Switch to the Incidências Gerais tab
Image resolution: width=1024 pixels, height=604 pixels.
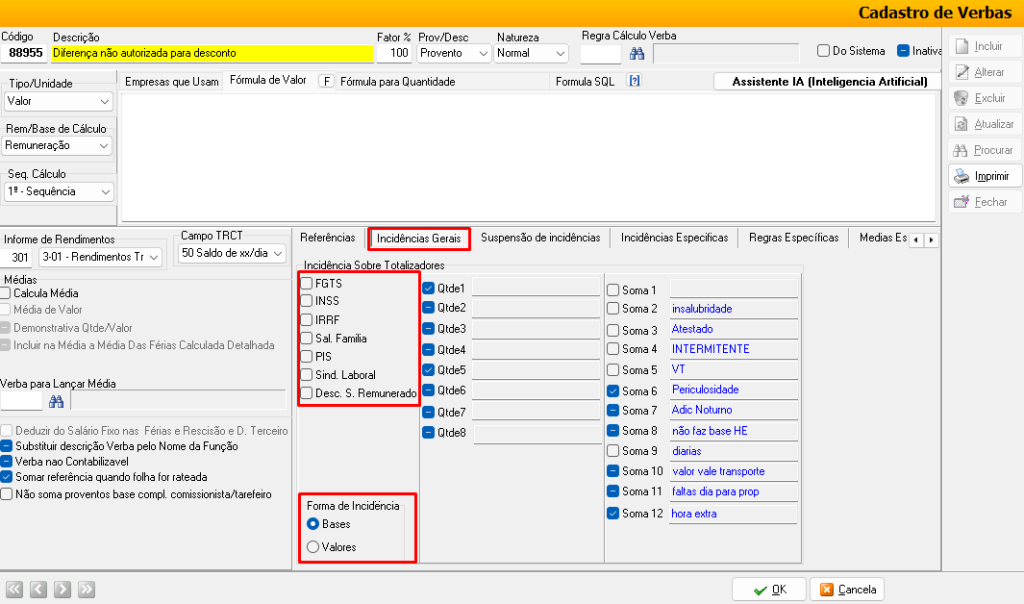[419, 238]
